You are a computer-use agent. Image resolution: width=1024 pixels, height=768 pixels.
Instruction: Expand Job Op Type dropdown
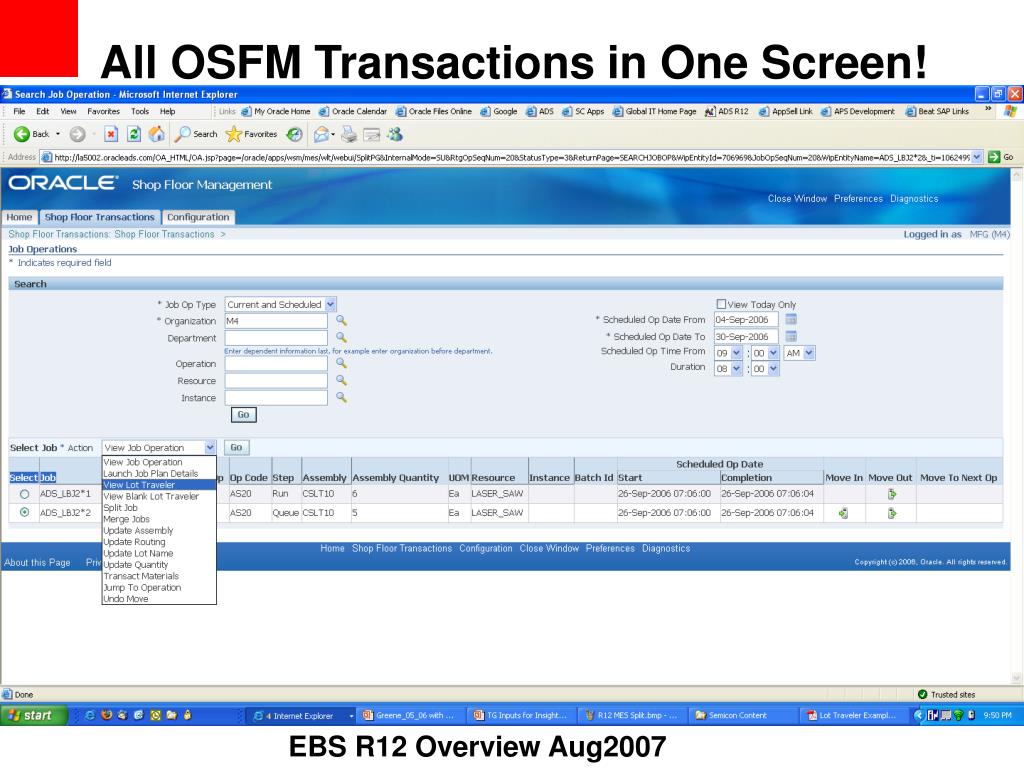(330, 304)
